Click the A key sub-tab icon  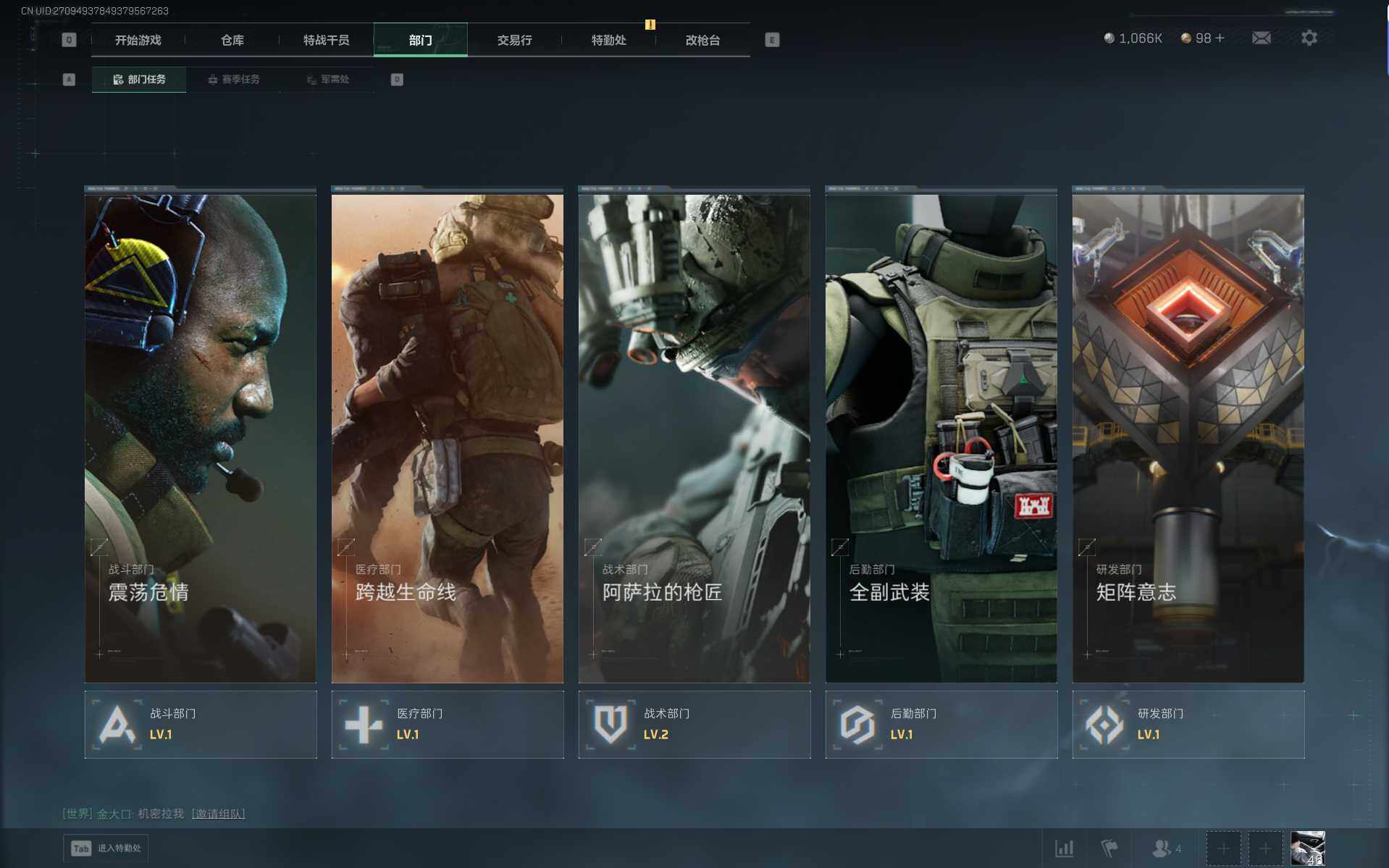[x=69, y=80]
